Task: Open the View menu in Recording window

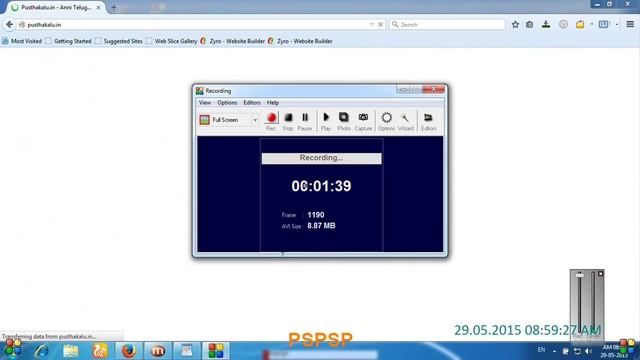Action: (204, 103)
